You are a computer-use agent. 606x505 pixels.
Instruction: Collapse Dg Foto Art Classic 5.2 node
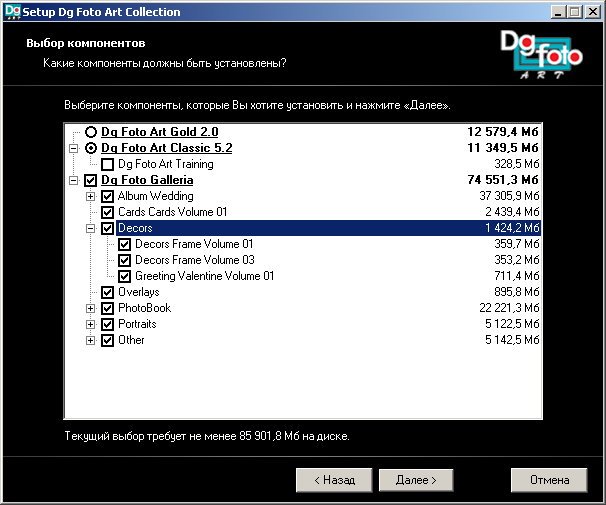73,148
